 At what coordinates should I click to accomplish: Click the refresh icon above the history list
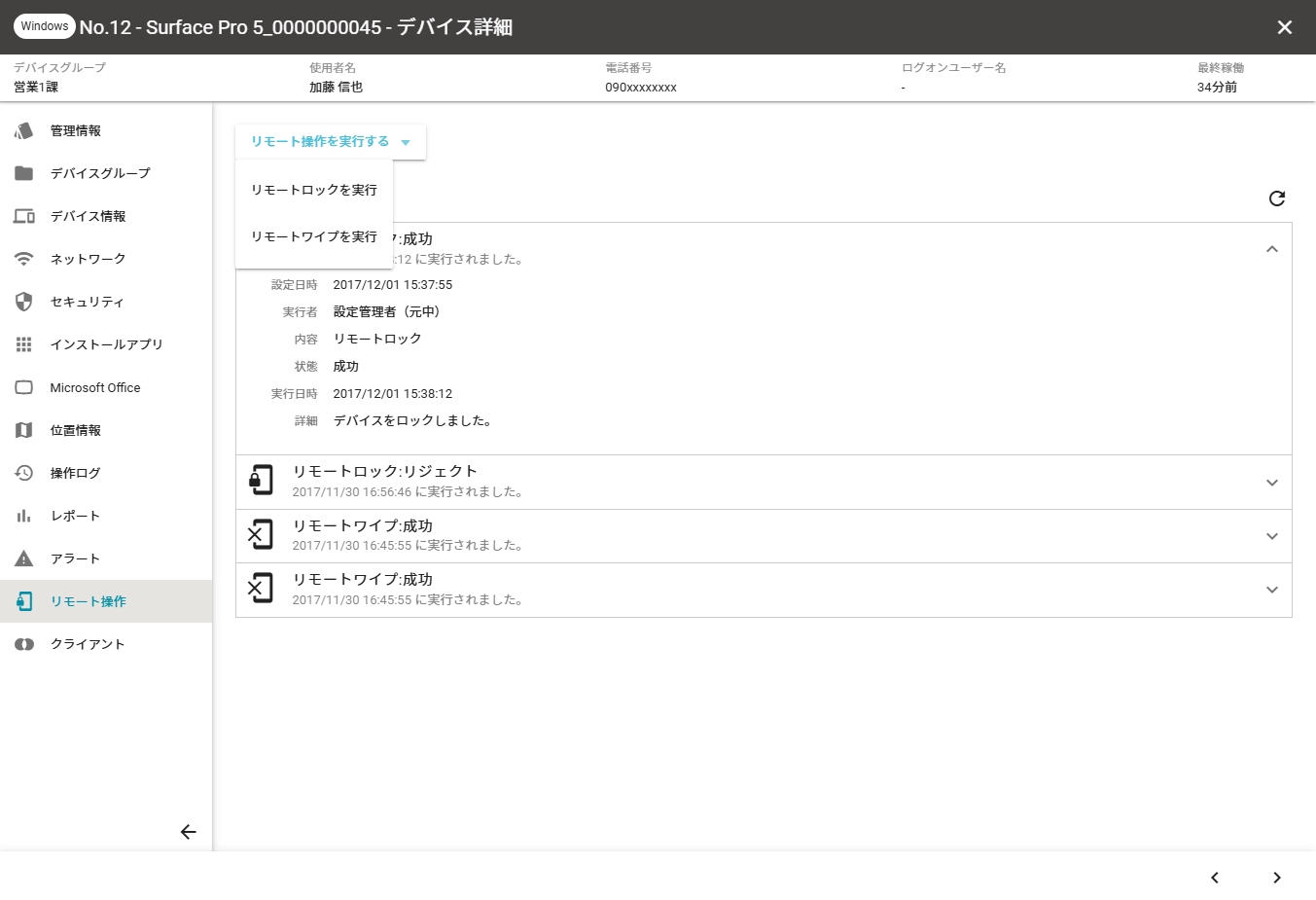tap(1276, 198)
